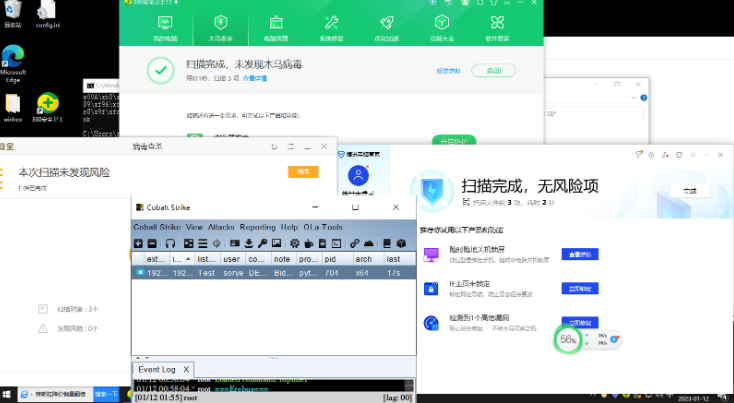Open the View menu
This screenshot has width=734, height=403.
(194, 227)
